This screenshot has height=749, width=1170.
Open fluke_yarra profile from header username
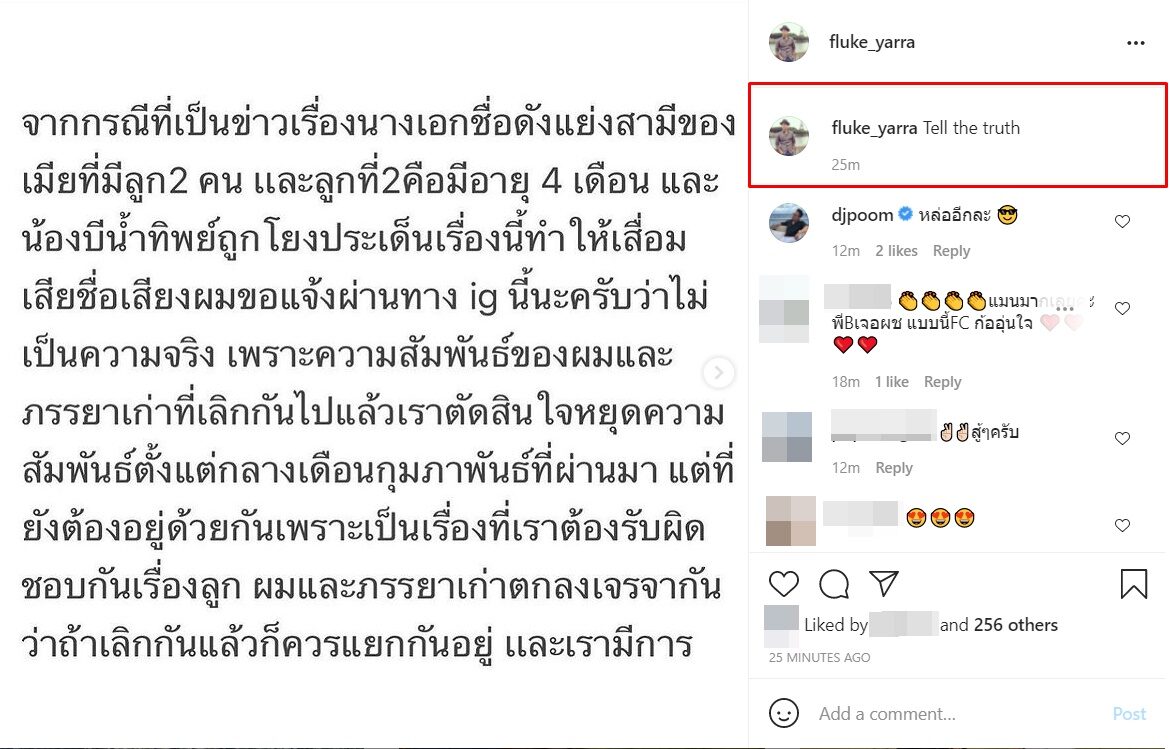pyautogui.click(x=872, y=43)
